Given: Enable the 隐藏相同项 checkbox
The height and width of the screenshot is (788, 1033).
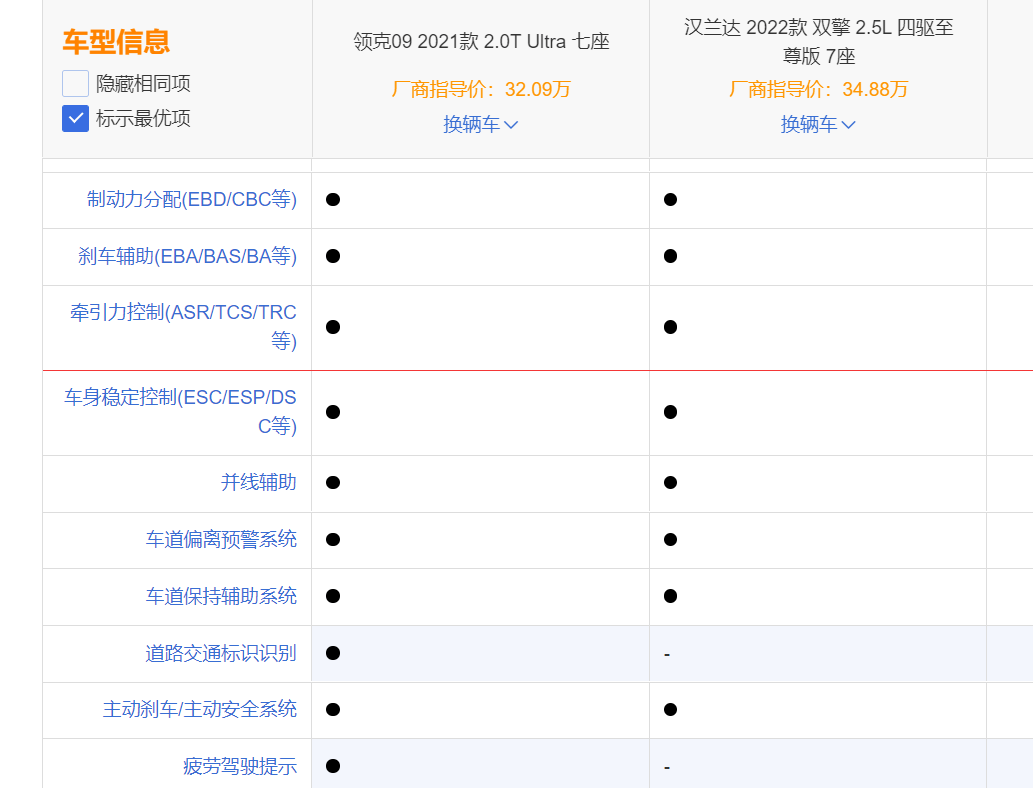Looking at the screenshot, I should 75,84.
